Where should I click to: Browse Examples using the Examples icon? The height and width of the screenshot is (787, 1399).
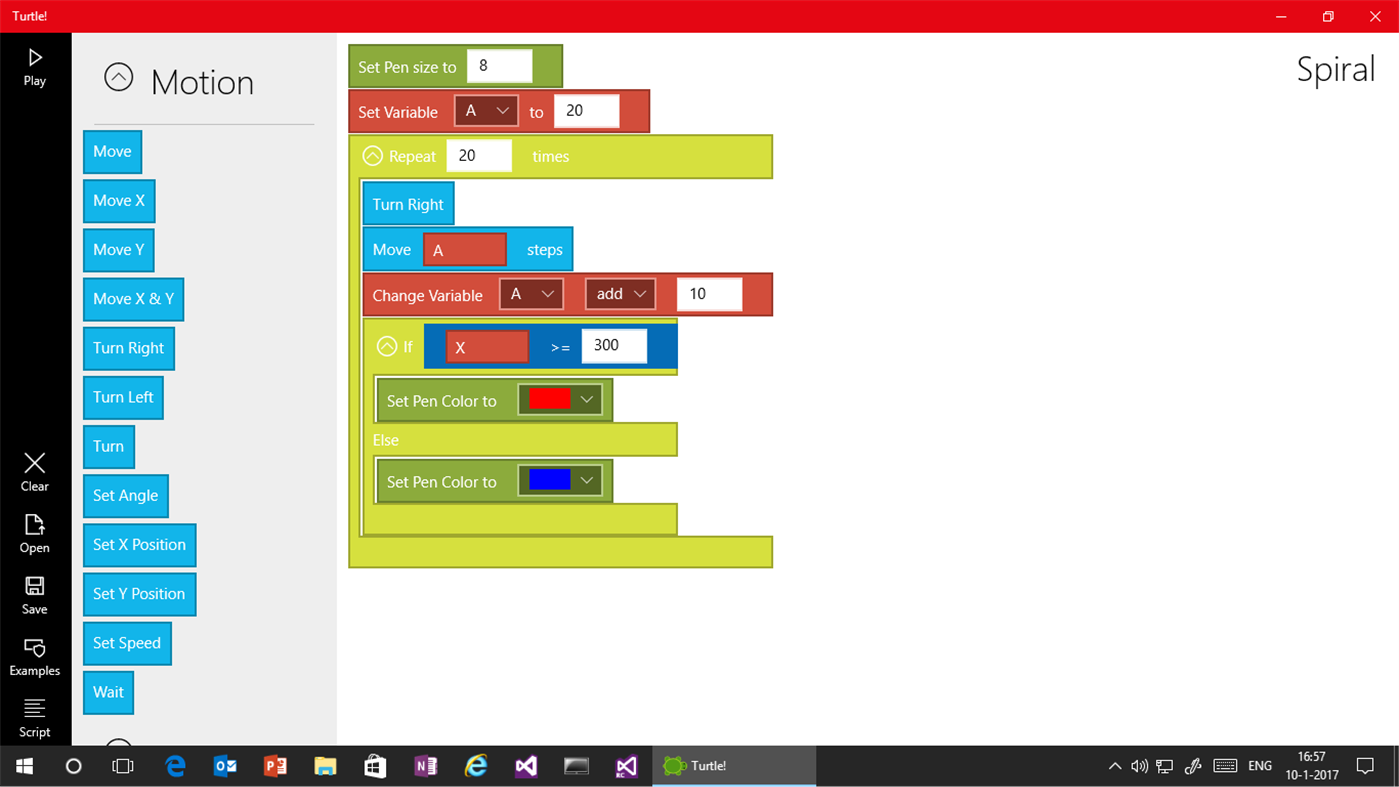34,655
